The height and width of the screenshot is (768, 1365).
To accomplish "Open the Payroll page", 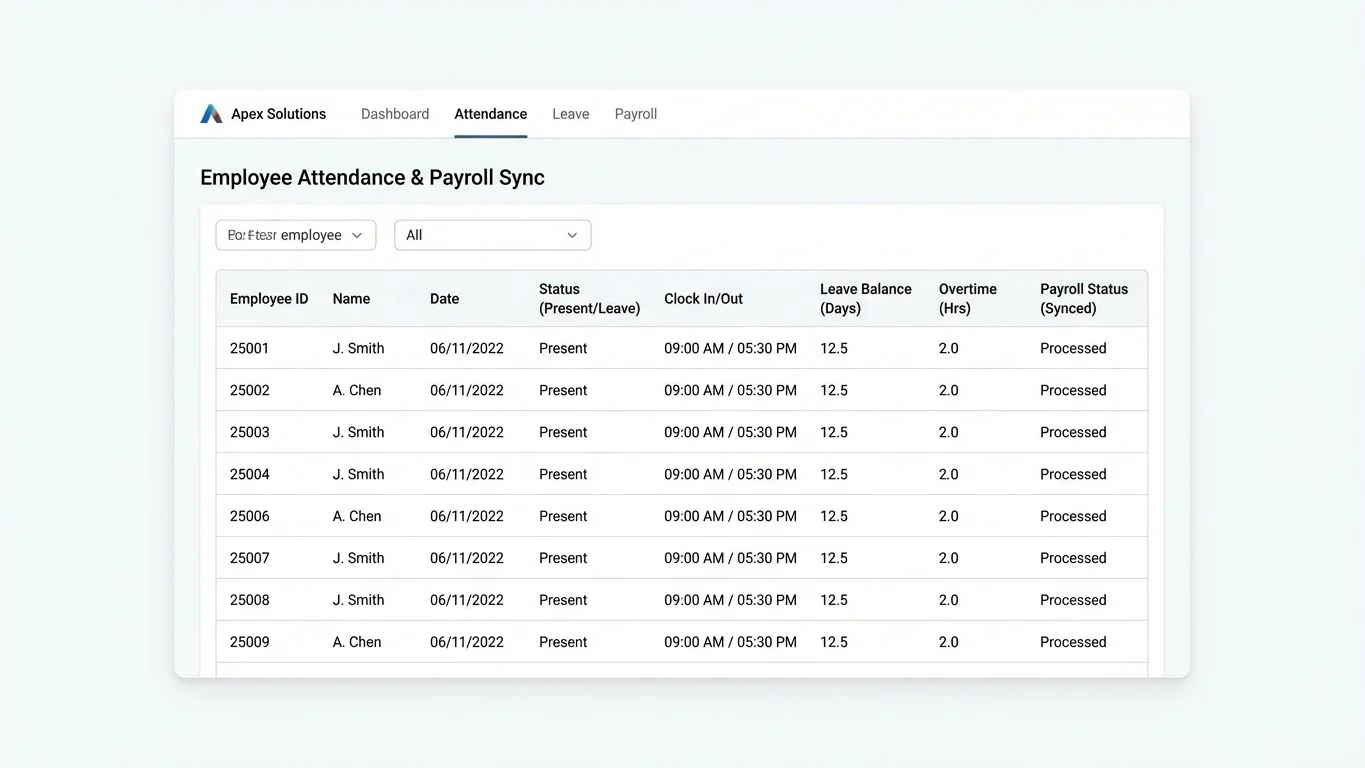I will pos(635,113).
